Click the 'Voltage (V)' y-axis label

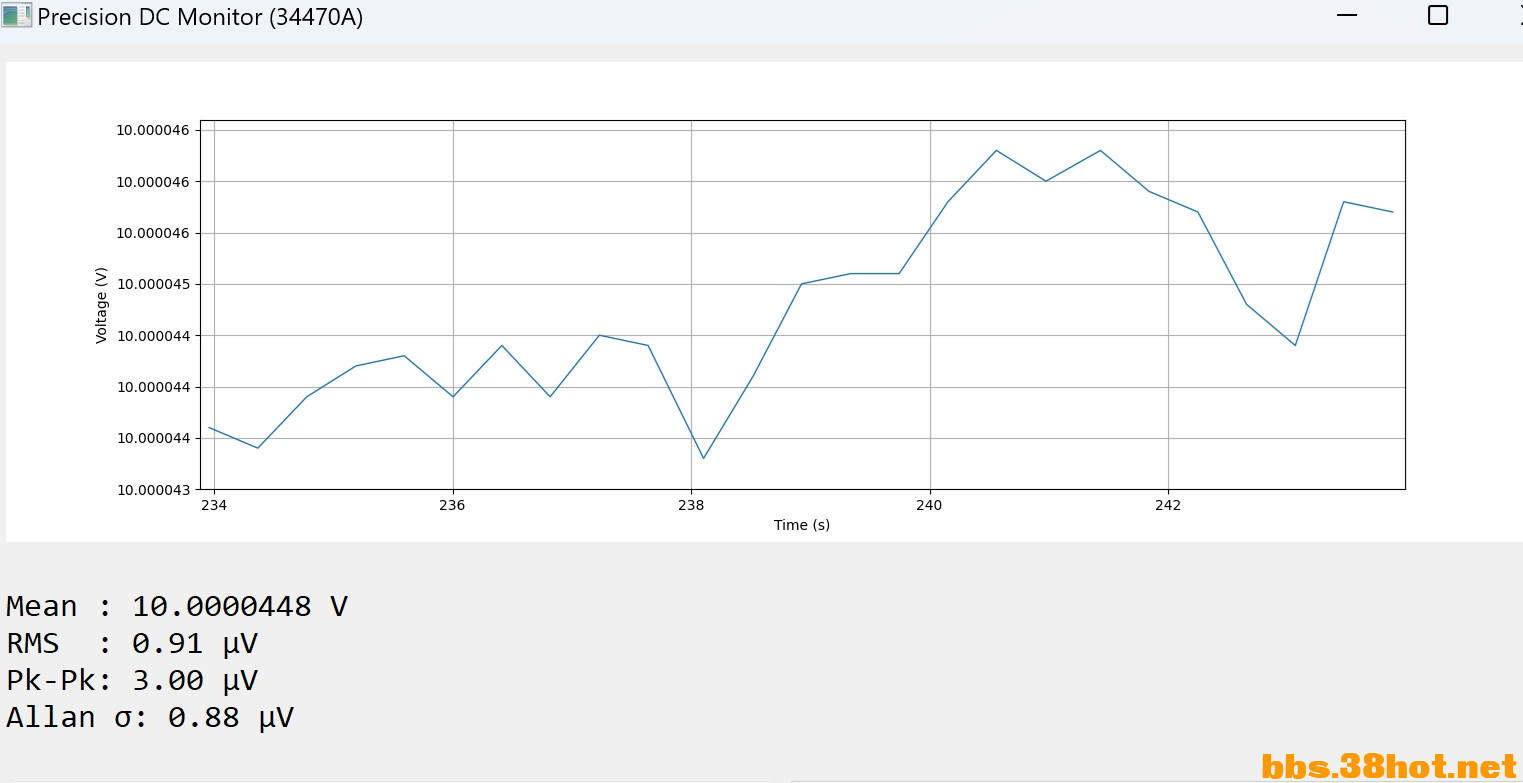click(x=101, y=305)
